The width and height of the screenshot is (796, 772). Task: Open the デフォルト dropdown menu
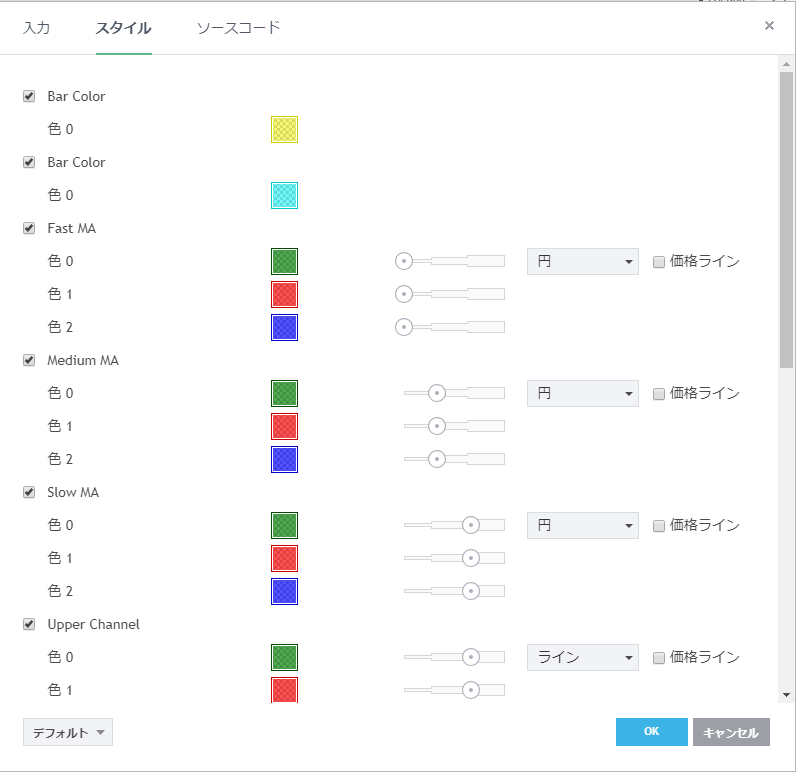point(68,732)
